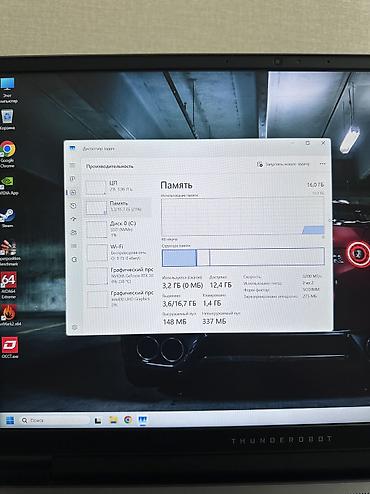Click the Производительность page title
Image resolution: width=370 pixels, height=494 pixels.
point(110,166)
